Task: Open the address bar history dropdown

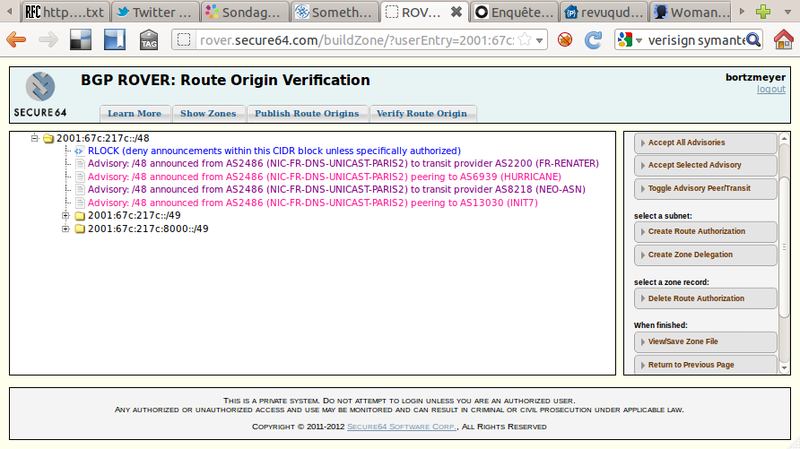Action: click(x=539, y=40)
